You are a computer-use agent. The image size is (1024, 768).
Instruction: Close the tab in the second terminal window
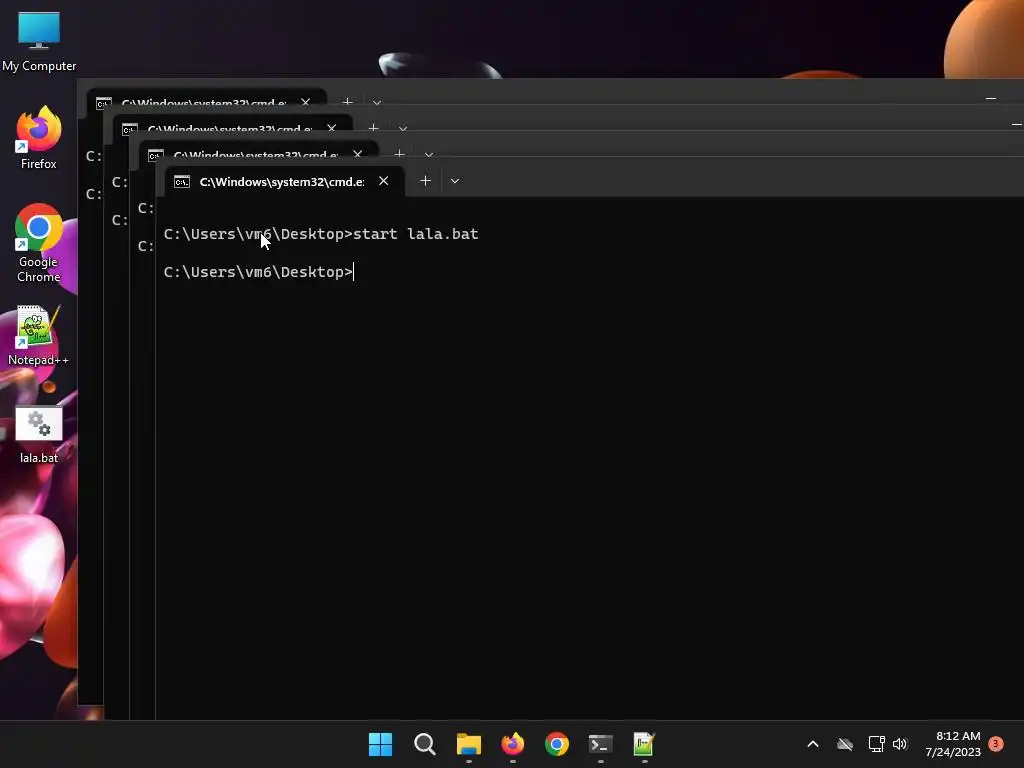point(357,154)
